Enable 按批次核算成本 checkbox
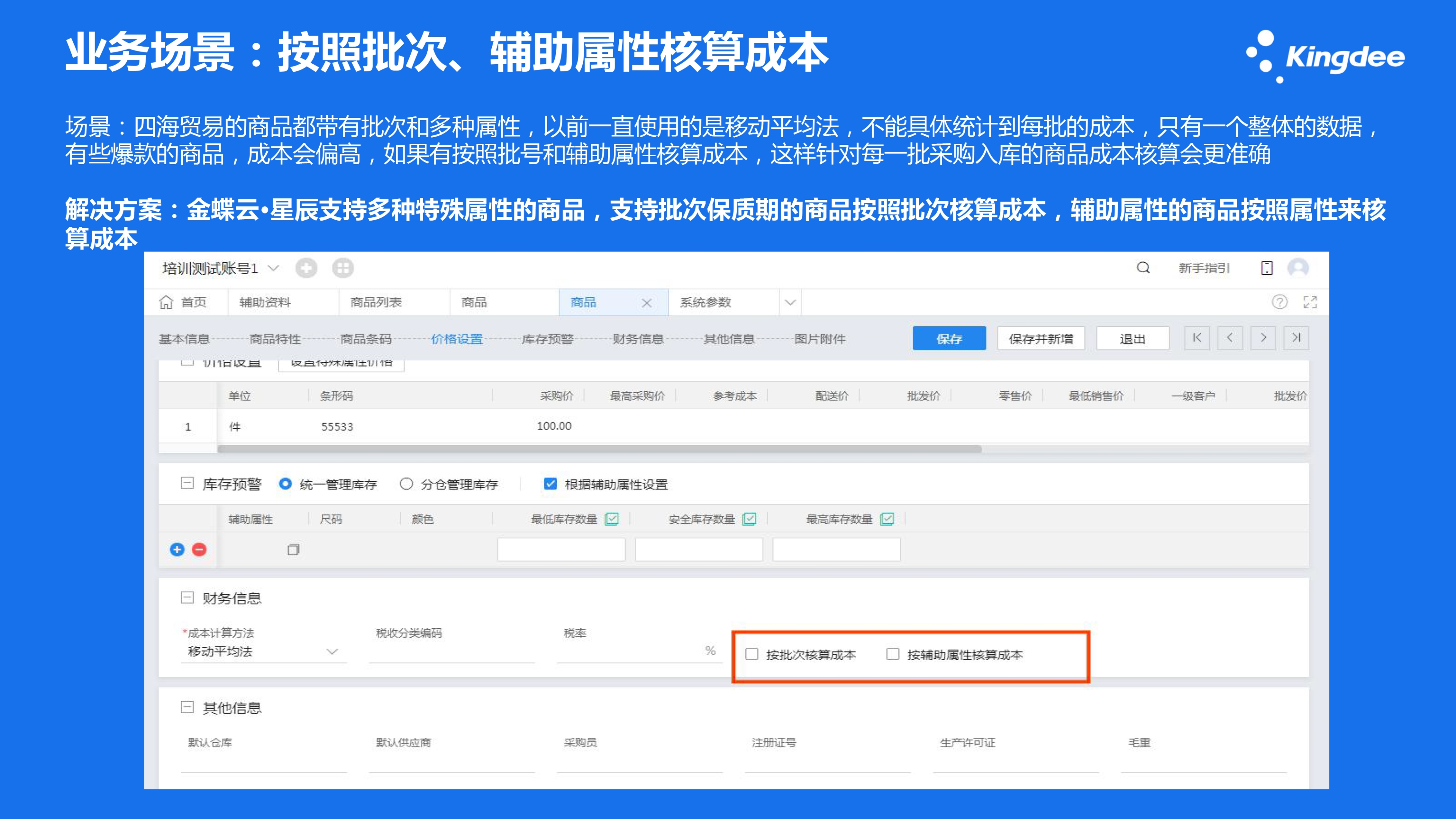 [751, 654]
